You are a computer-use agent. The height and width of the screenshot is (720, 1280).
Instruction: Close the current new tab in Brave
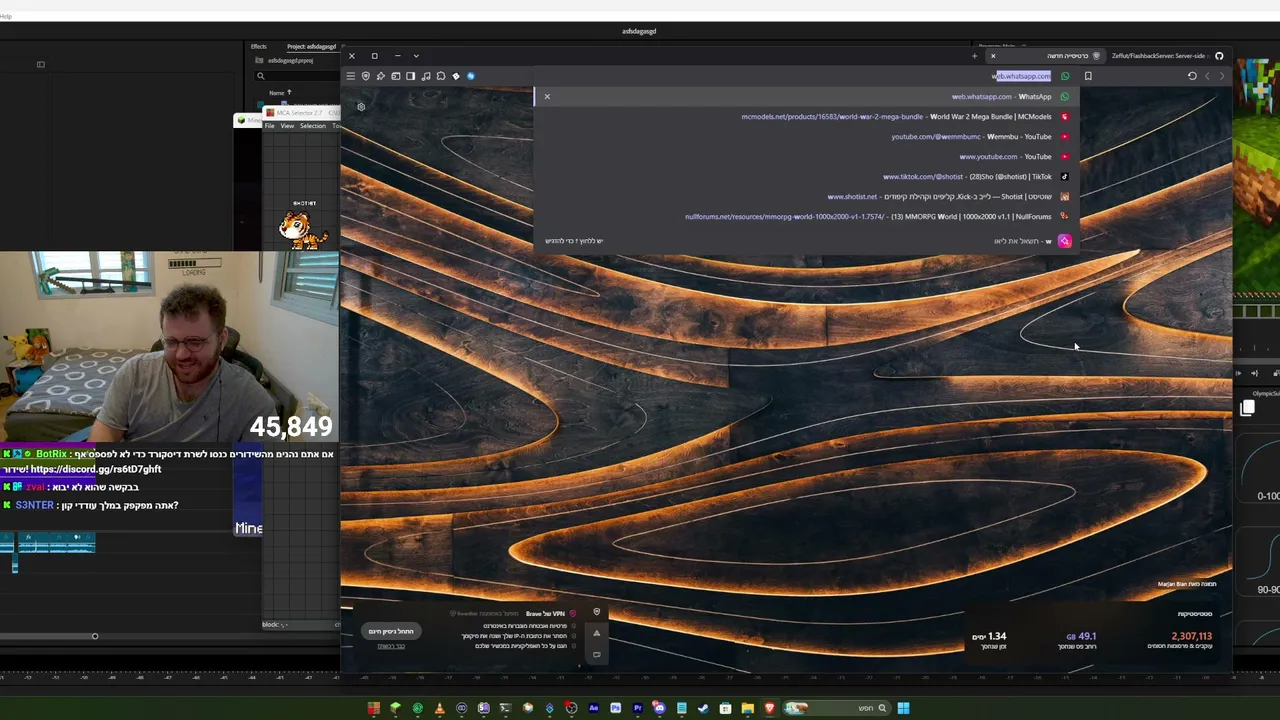(993, 56)
